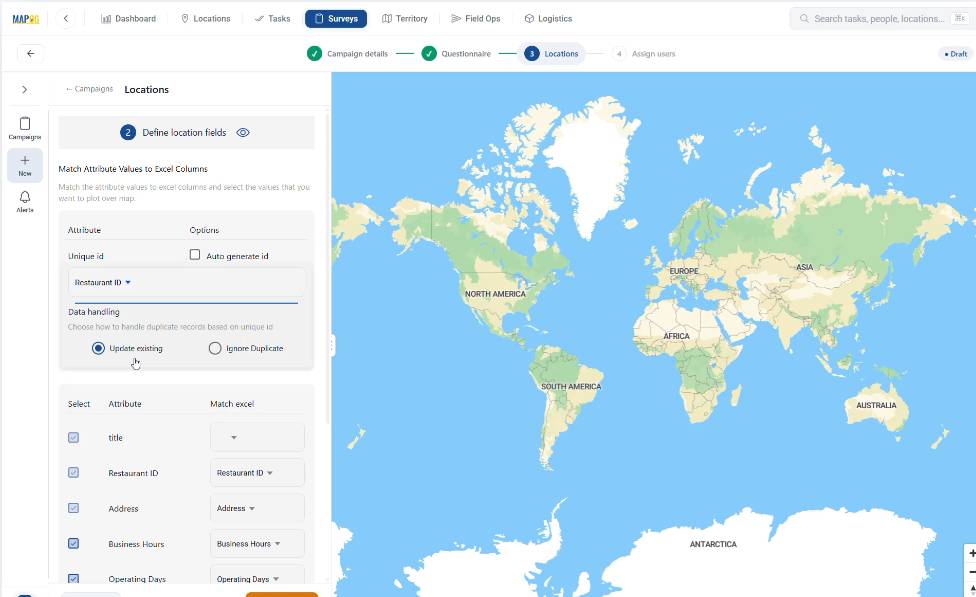
Task: Select the Surveys tab
Action: tap(336, 19)
